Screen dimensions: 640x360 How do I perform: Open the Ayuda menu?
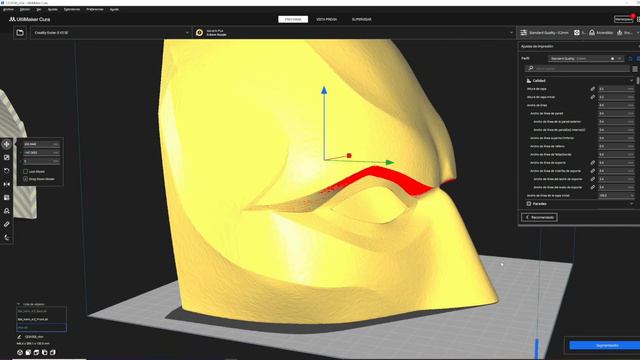click(x=114, y=9)
